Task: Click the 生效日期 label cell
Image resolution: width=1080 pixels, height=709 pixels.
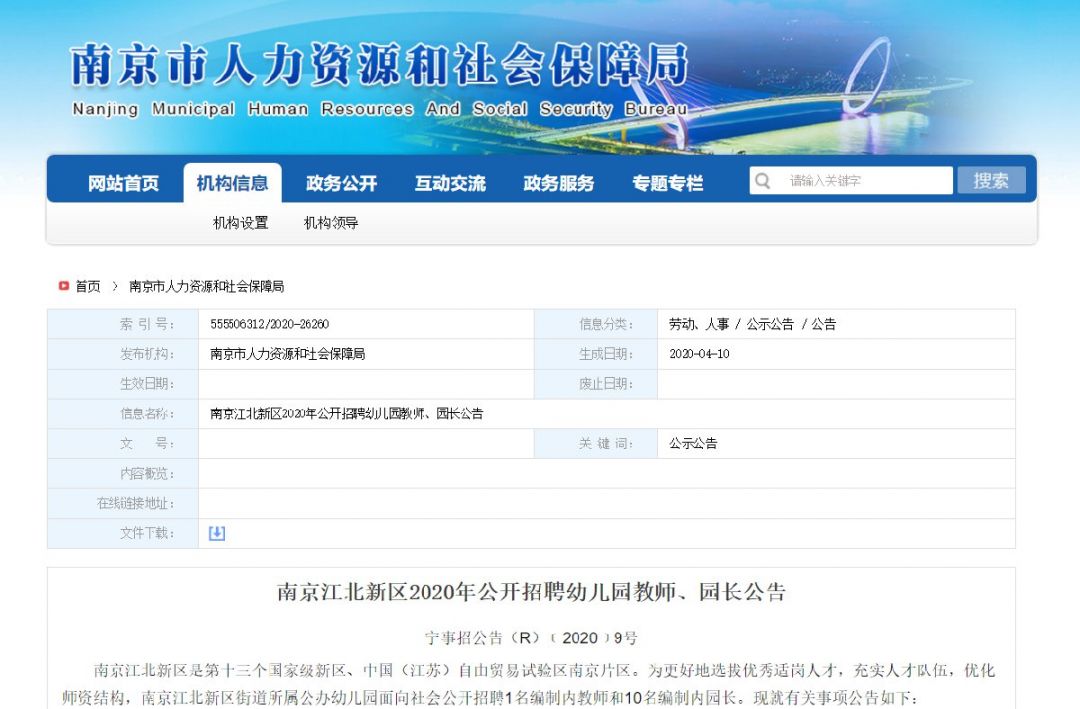Action: [x=123, y=384]
